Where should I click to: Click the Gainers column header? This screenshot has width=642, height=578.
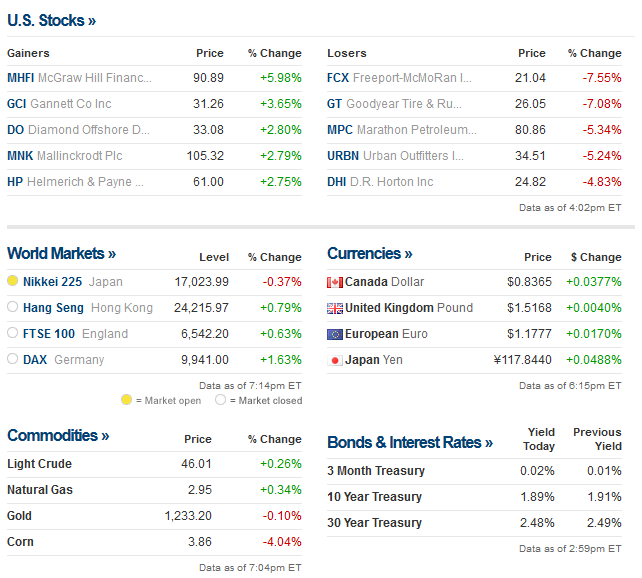click(28, 53)
